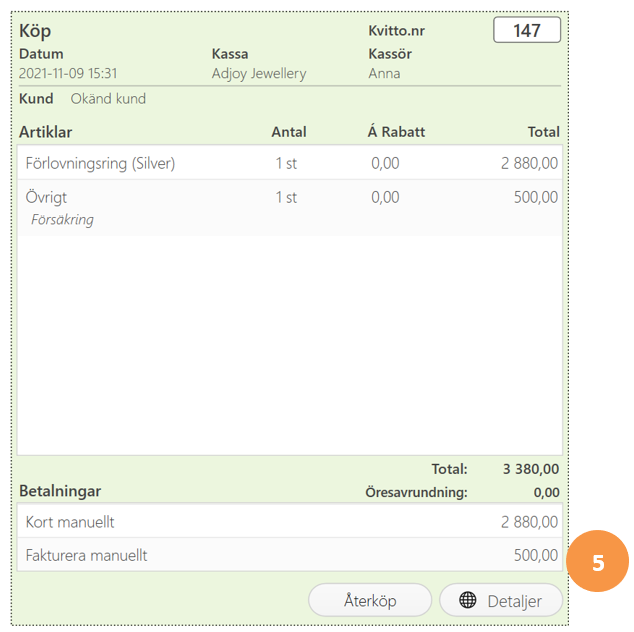634x632 pixels.
Task: Click the cashier name Anna
Action: 384,74
